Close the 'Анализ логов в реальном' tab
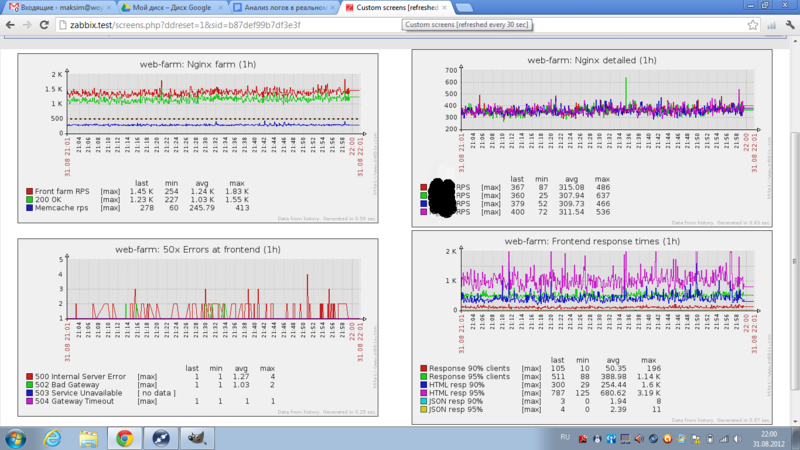 332,8
